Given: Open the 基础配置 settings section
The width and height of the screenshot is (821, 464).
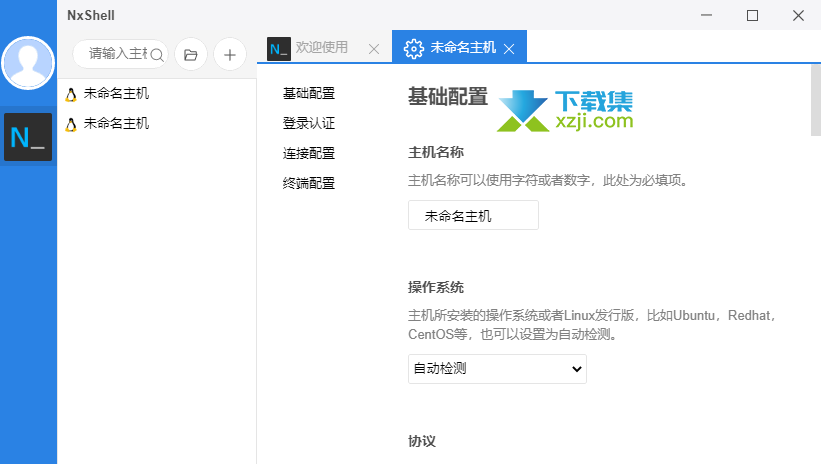Looking at the screenshot, I should (x=309, y=93).
